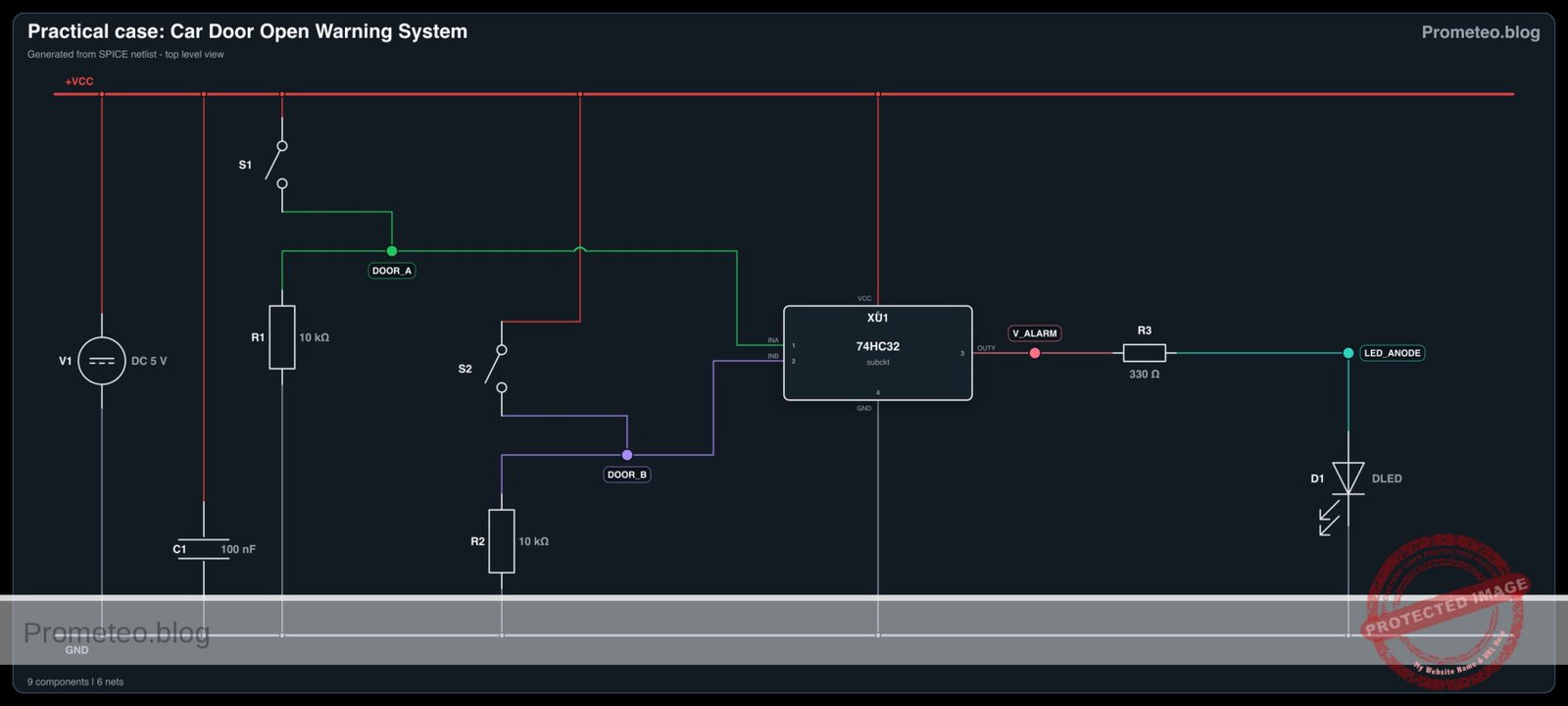Click the GND label at bottom left

coord(76,650)
